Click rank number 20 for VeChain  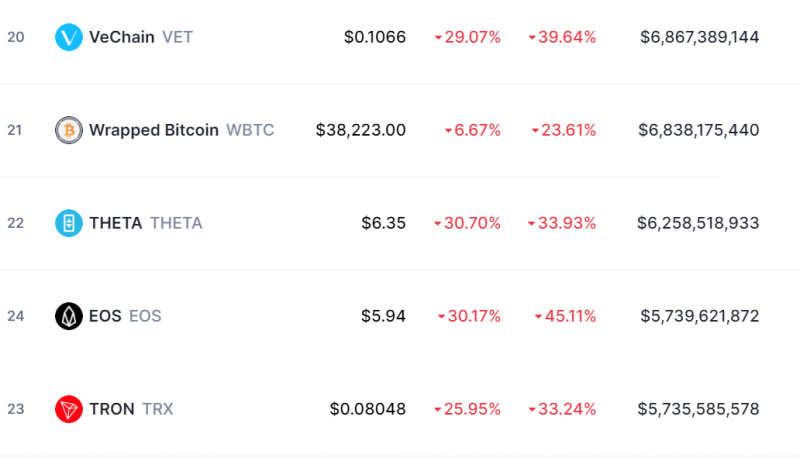[15, 38]
